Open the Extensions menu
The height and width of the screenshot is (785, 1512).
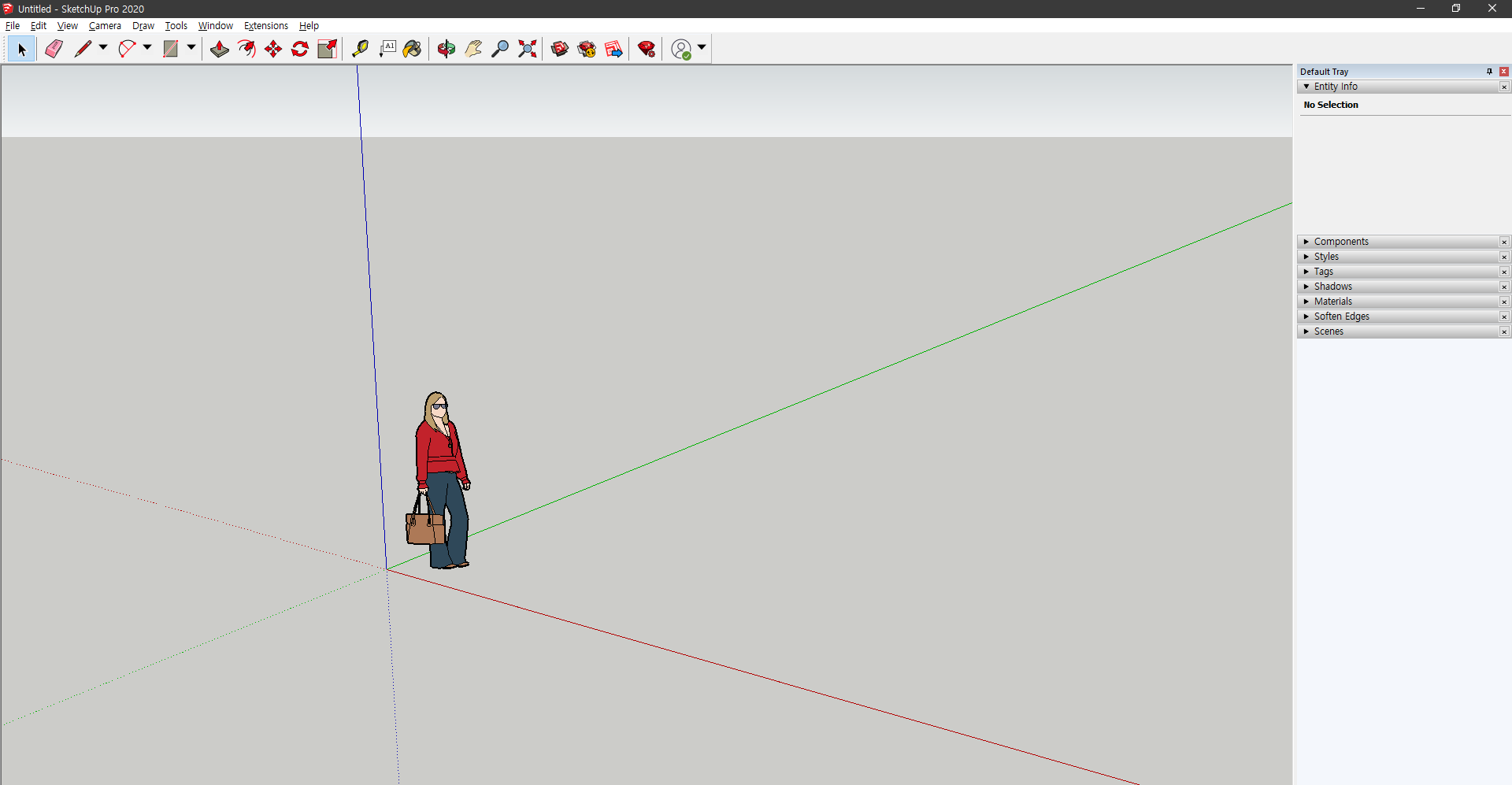266,26
